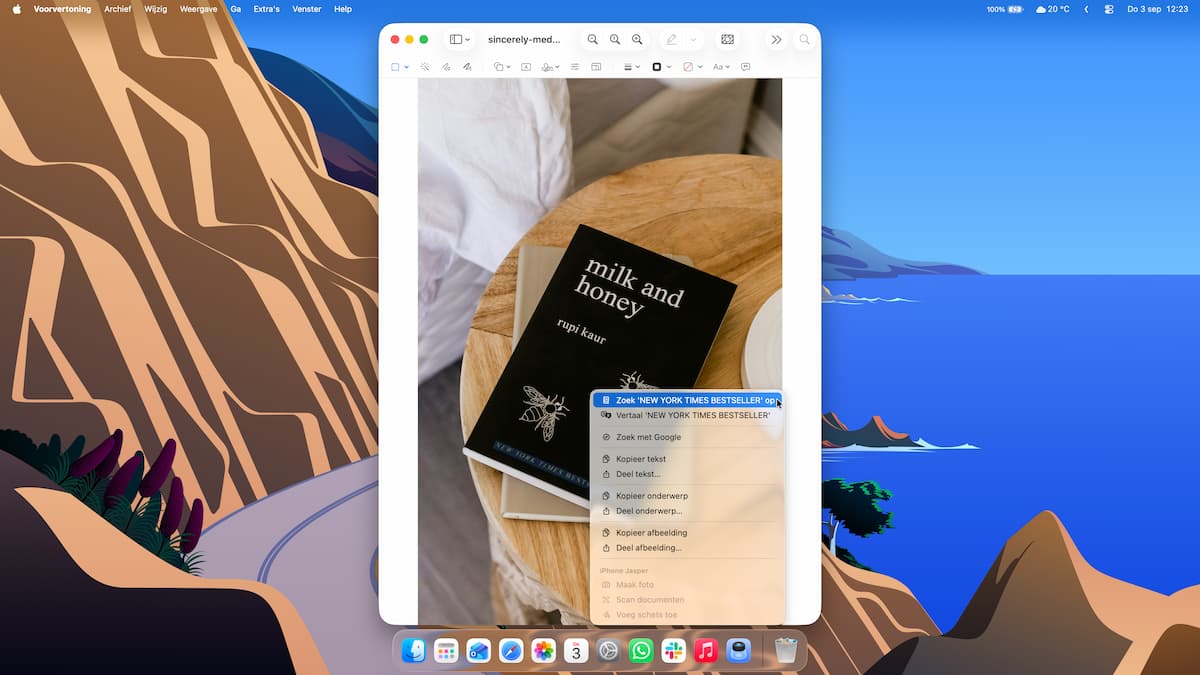Select Deel tekst… in context menu
Viewport: 1200px width, 675px height.
point(688,474)
